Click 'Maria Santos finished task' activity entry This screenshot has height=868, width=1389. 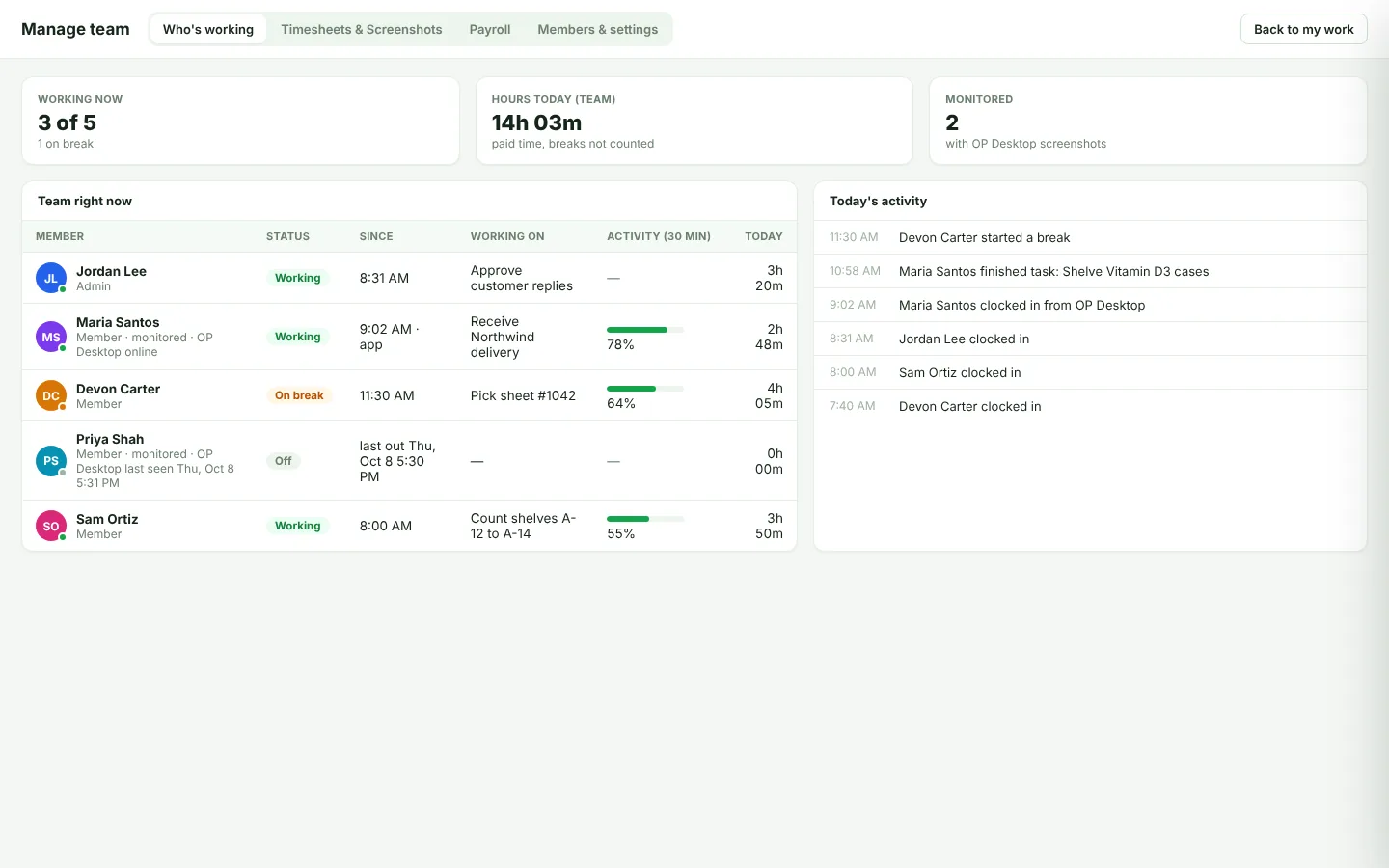[x=1090, y=271]
